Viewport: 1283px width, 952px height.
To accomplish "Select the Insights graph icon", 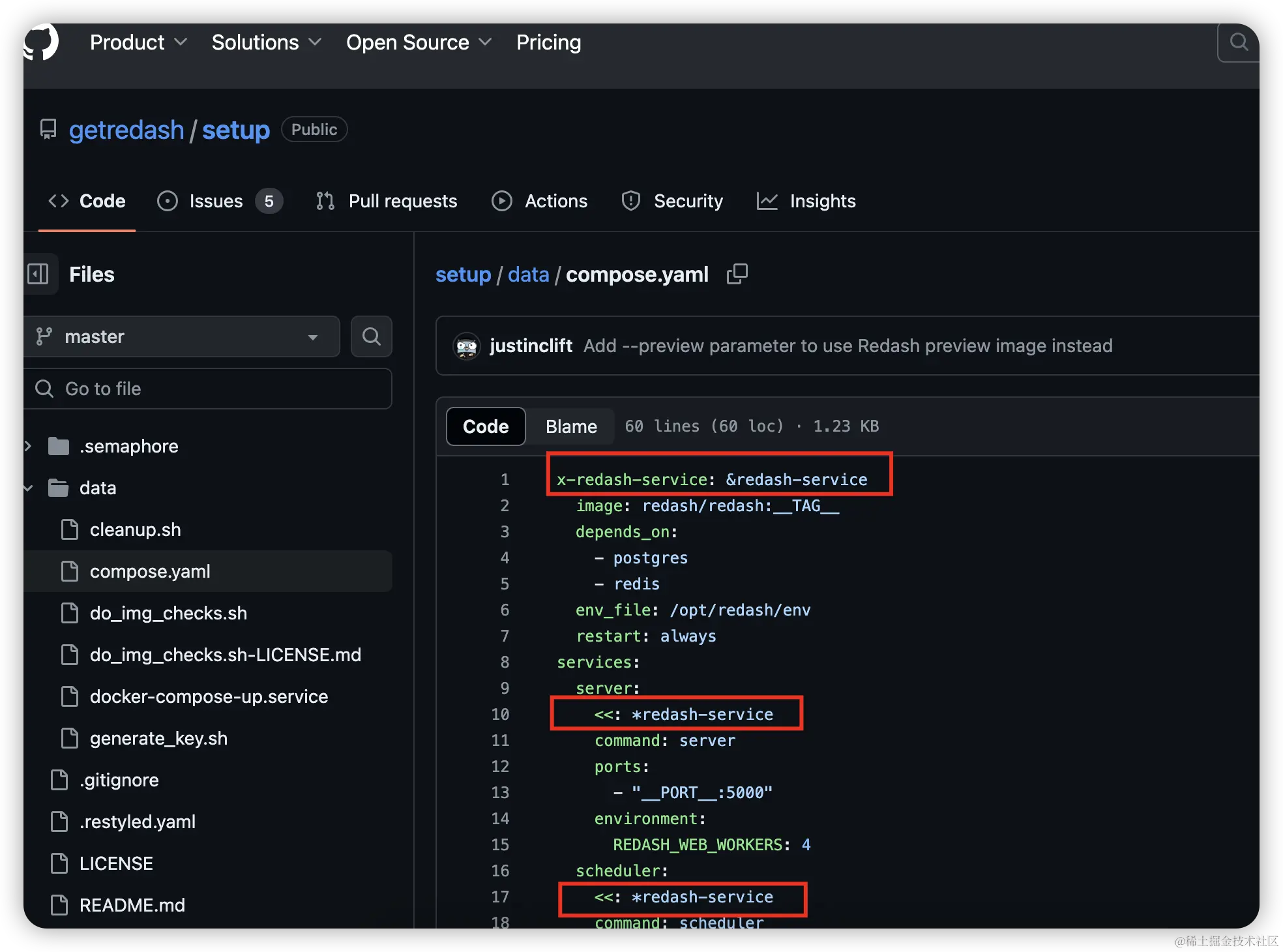I will click(x=767, y=201).
